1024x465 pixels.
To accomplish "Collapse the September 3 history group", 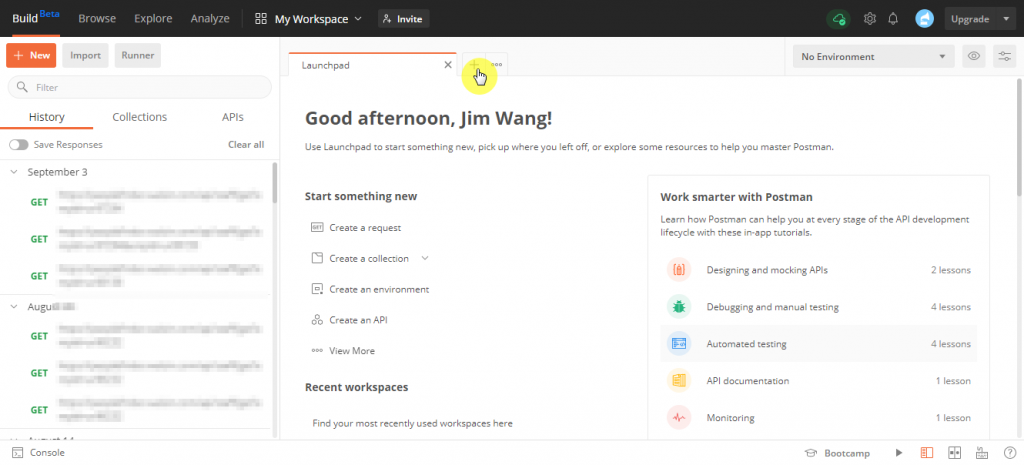I will tap(14, 172).
